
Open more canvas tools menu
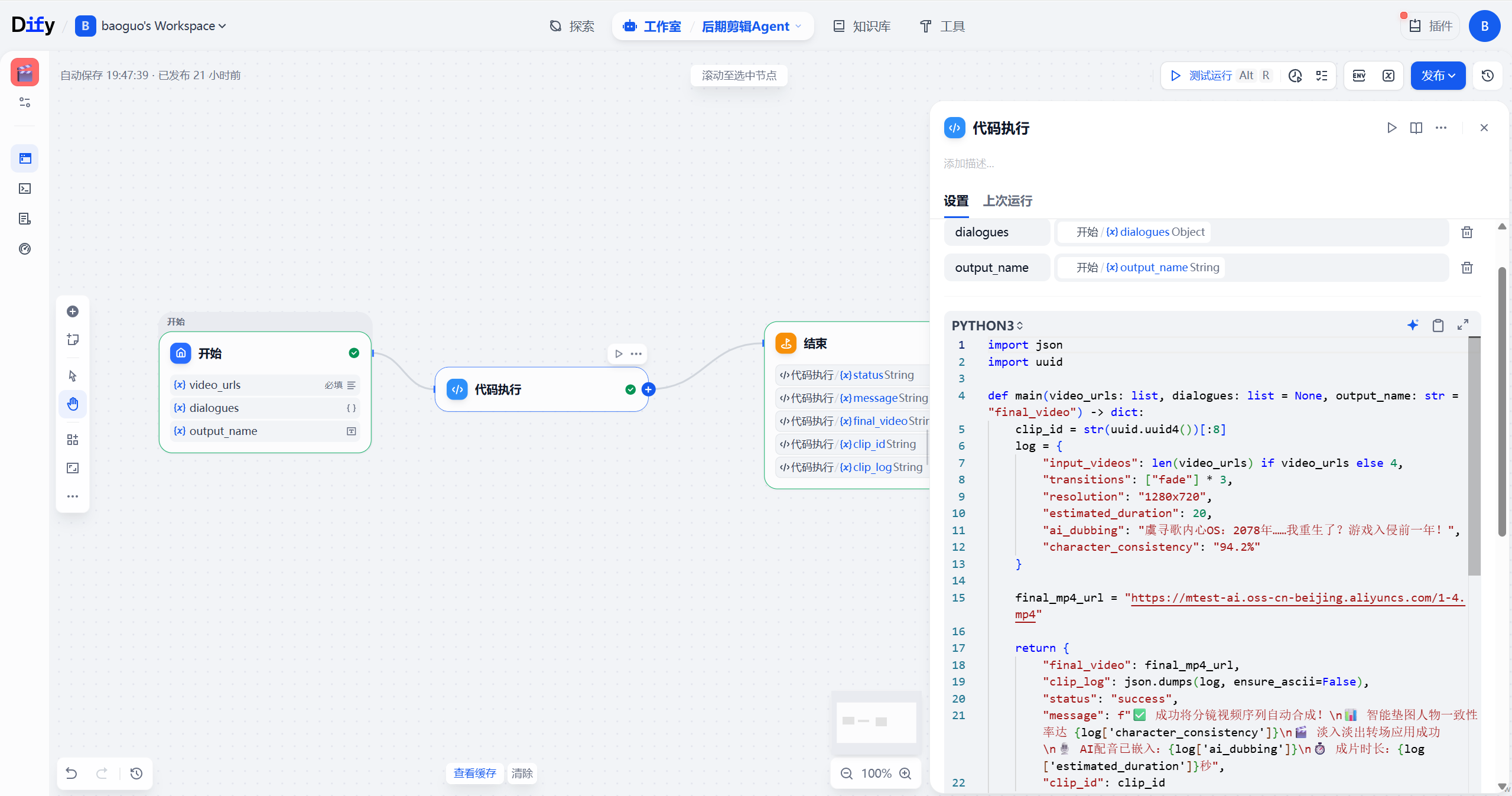tap(73, 496)
